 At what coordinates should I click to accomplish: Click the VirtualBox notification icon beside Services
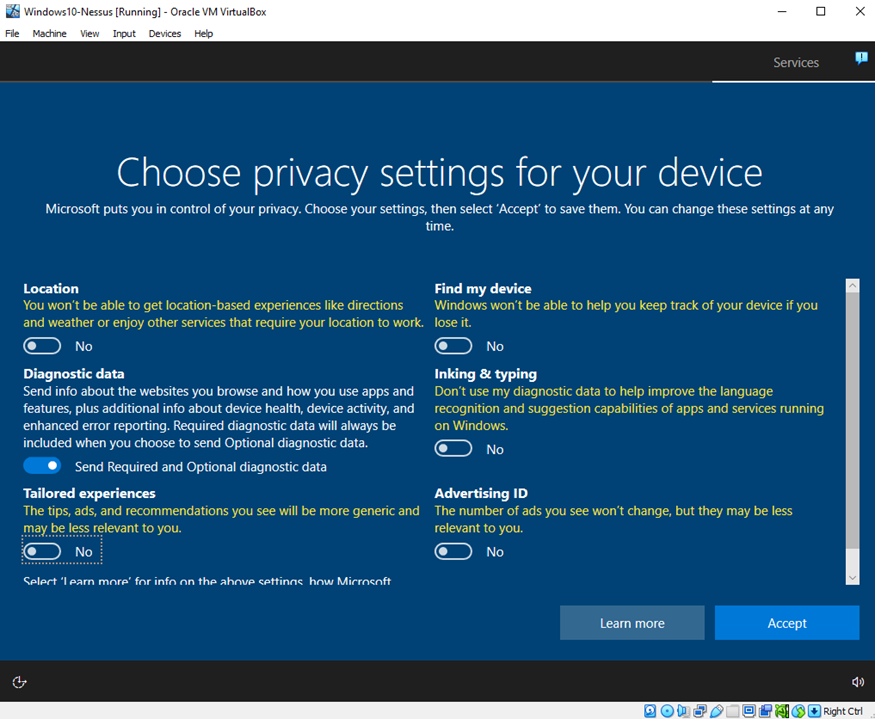pyautogui.click(x=861, y=59)
